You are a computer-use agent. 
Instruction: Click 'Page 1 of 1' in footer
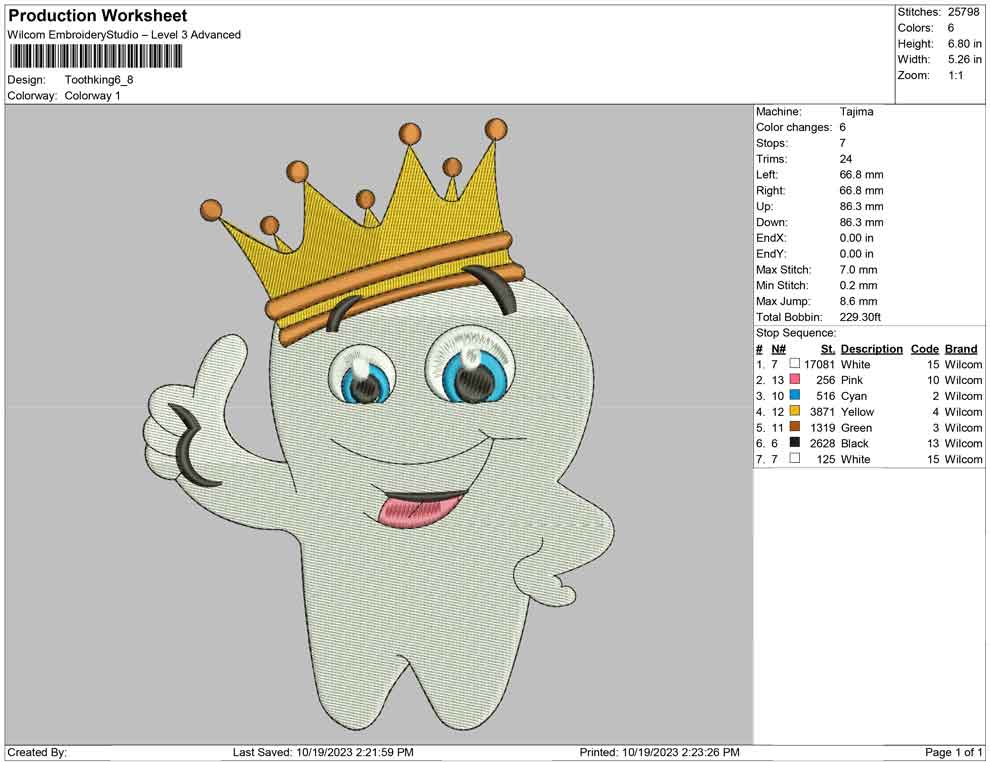click(x=953, y=752)
